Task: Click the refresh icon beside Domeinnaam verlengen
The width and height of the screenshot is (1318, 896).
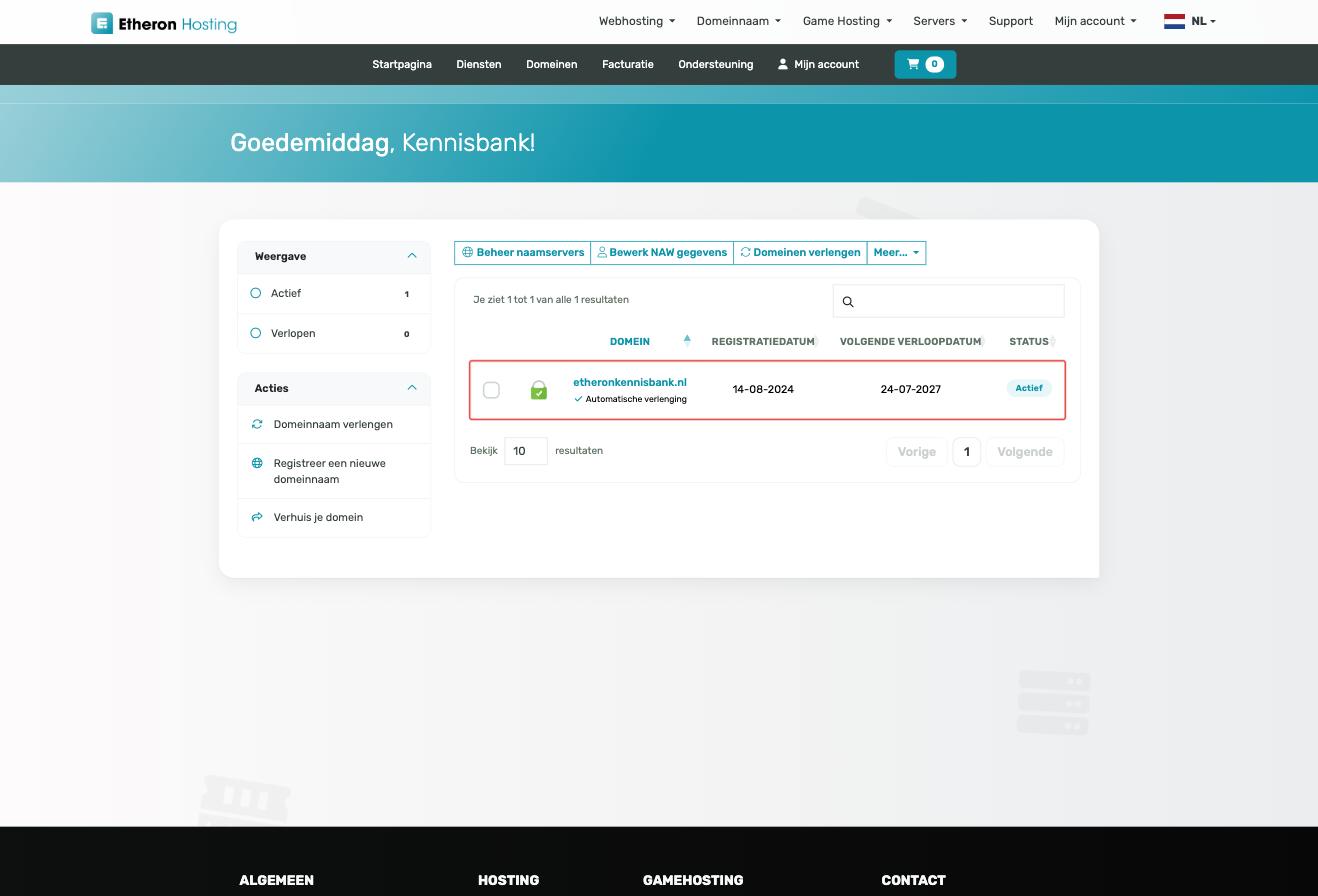Action: [x=257, y=424]
